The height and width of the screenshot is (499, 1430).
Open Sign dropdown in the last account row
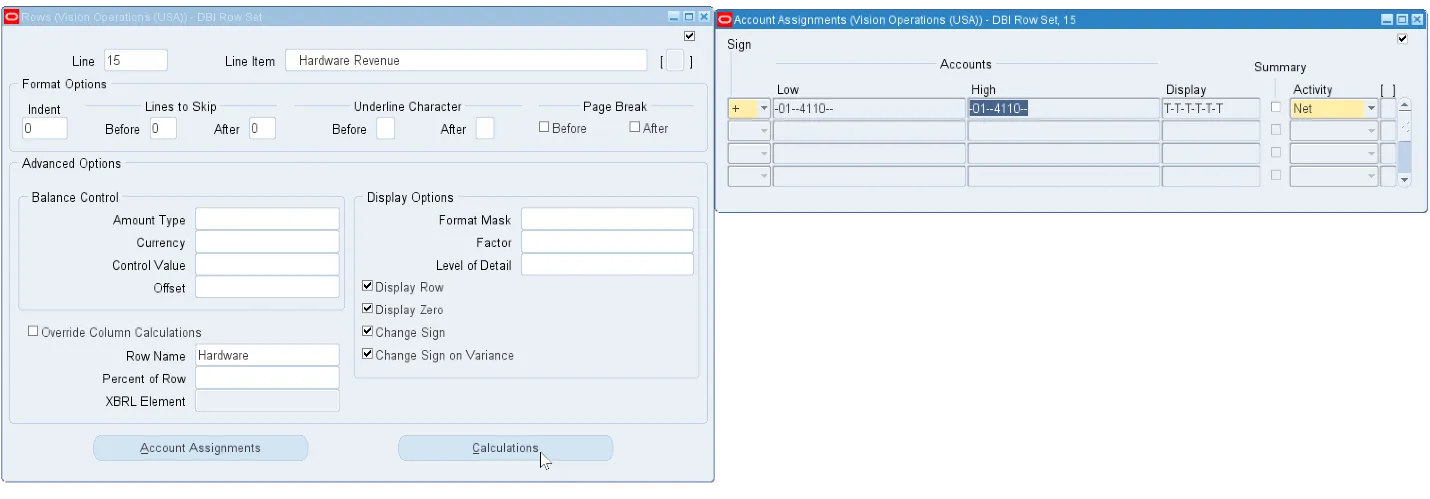tap(764, 177)
